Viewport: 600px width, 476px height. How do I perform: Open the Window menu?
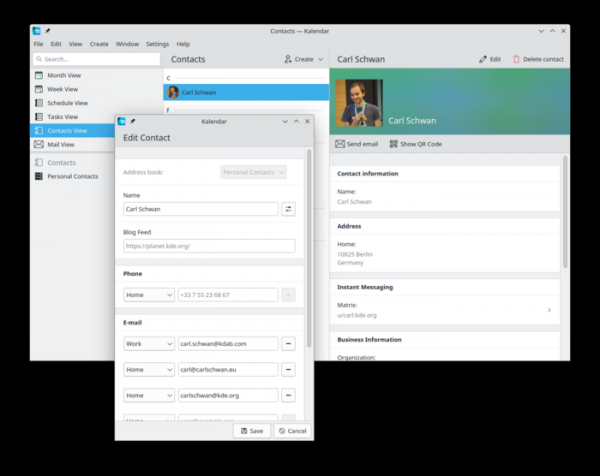point(127,44)
